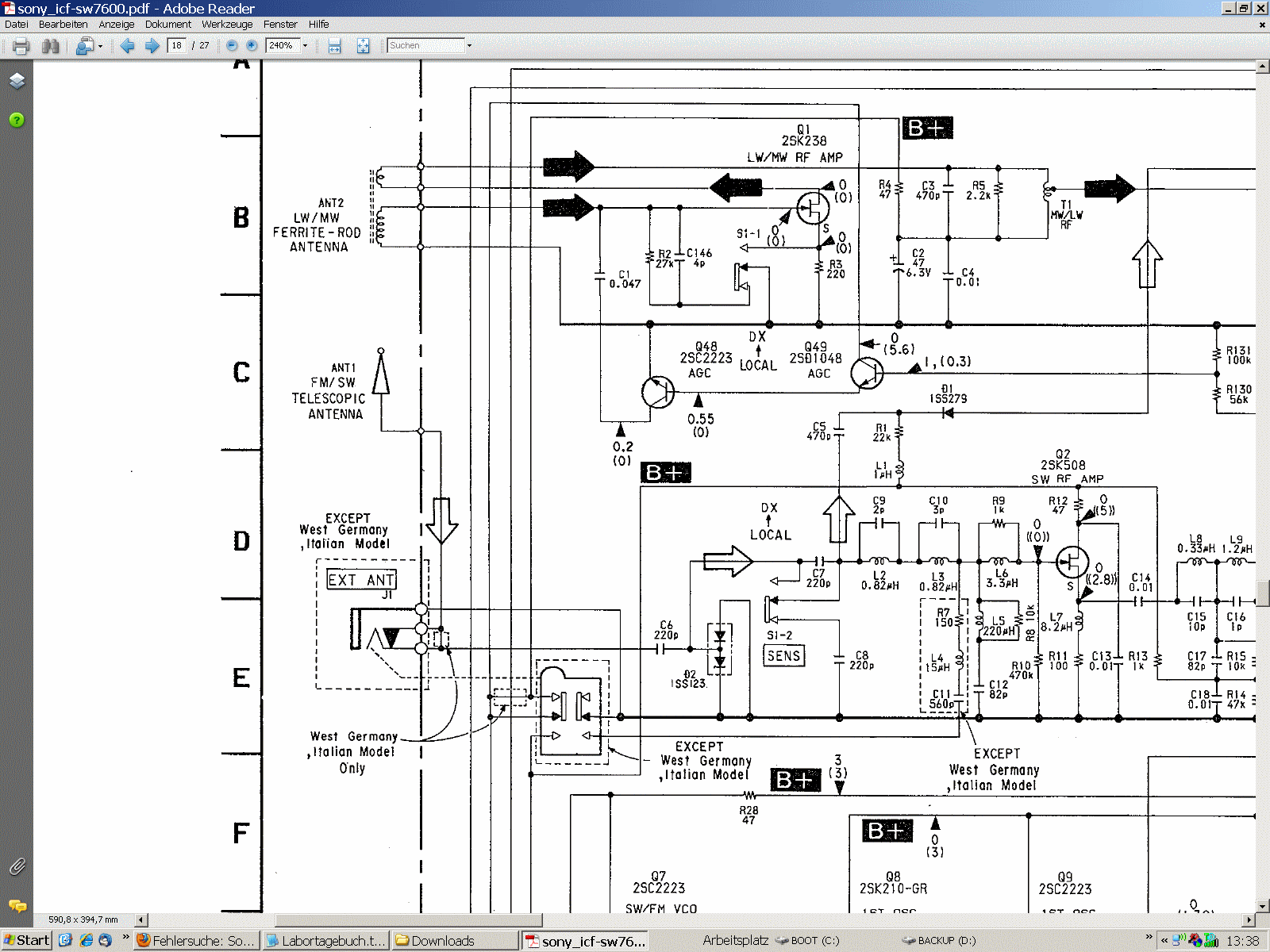The image size is (1270, 952).
Task: Open the Layers panel in the sidebar
Action: 17,81
